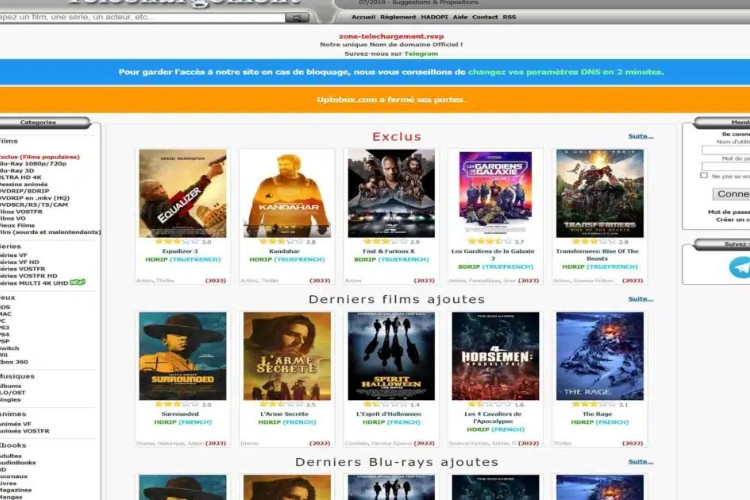This screenshot has width=750, height=500.
Task: Click the L'Esprit d'Halloween title link
Action: coord(388,414)
